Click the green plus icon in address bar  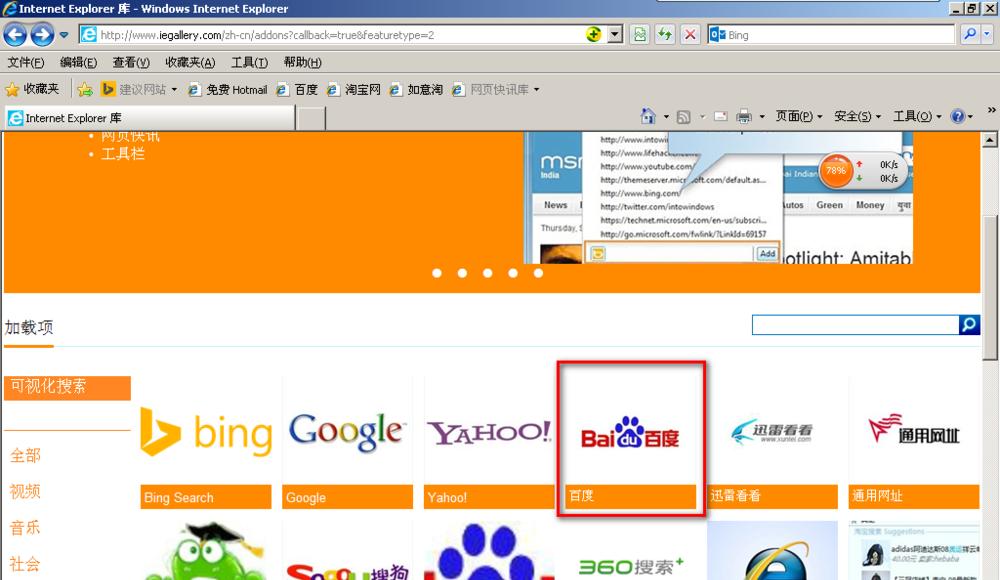[x=593, y=34]
